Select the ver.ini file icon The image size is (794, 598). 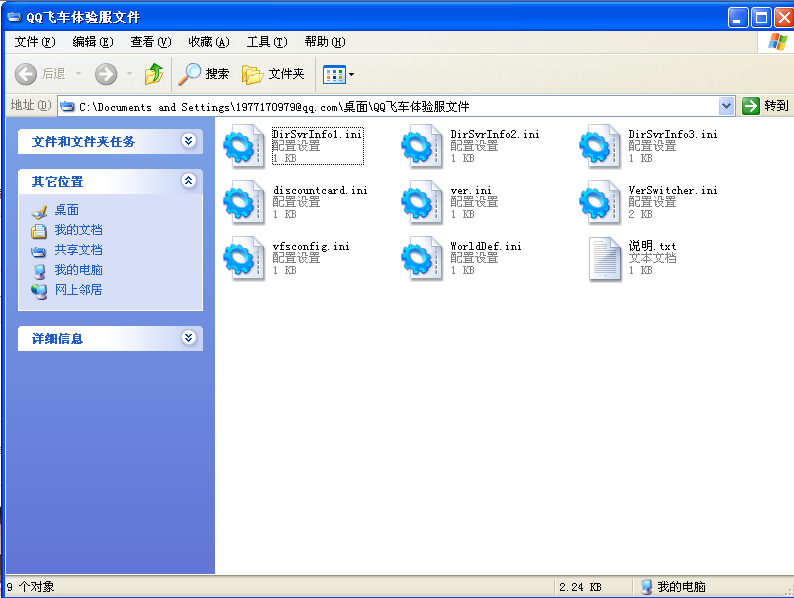422,203
